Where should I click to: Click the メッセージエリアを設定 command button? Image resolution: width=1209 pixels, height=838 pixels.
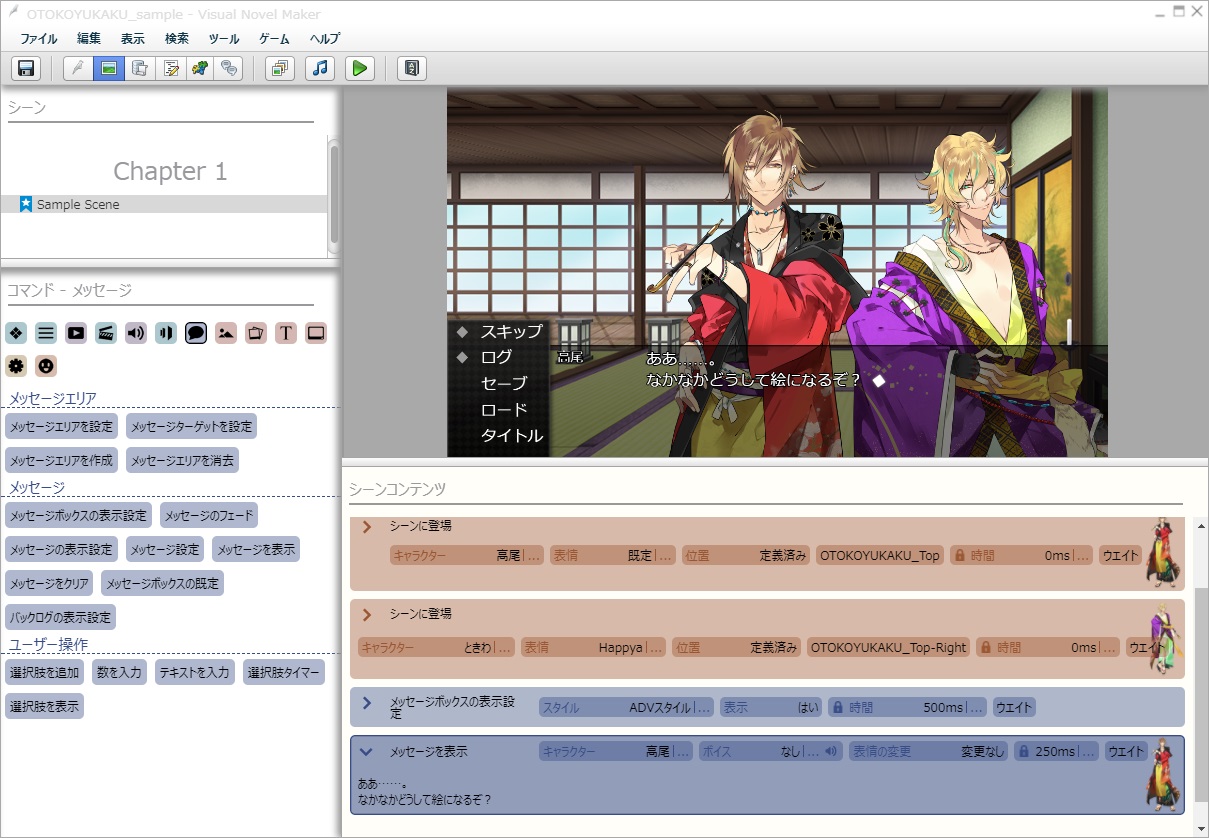(x=61, y=426)
